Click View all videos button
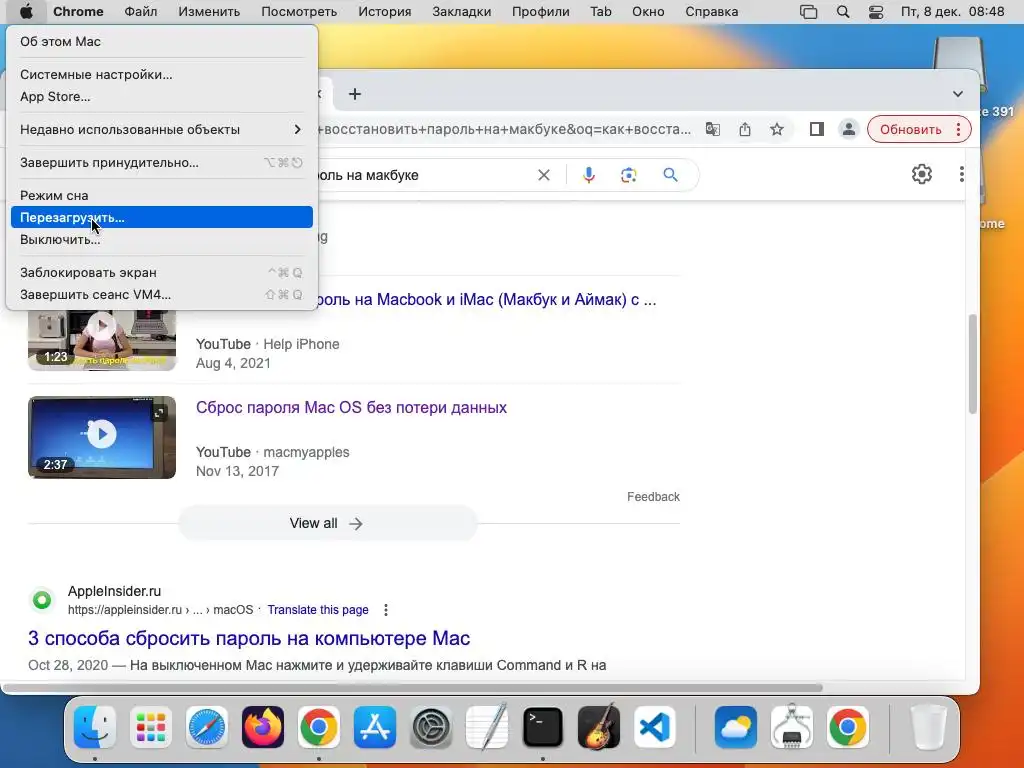The width and height of the screenshot is (1024, 768). click(327, 523)
